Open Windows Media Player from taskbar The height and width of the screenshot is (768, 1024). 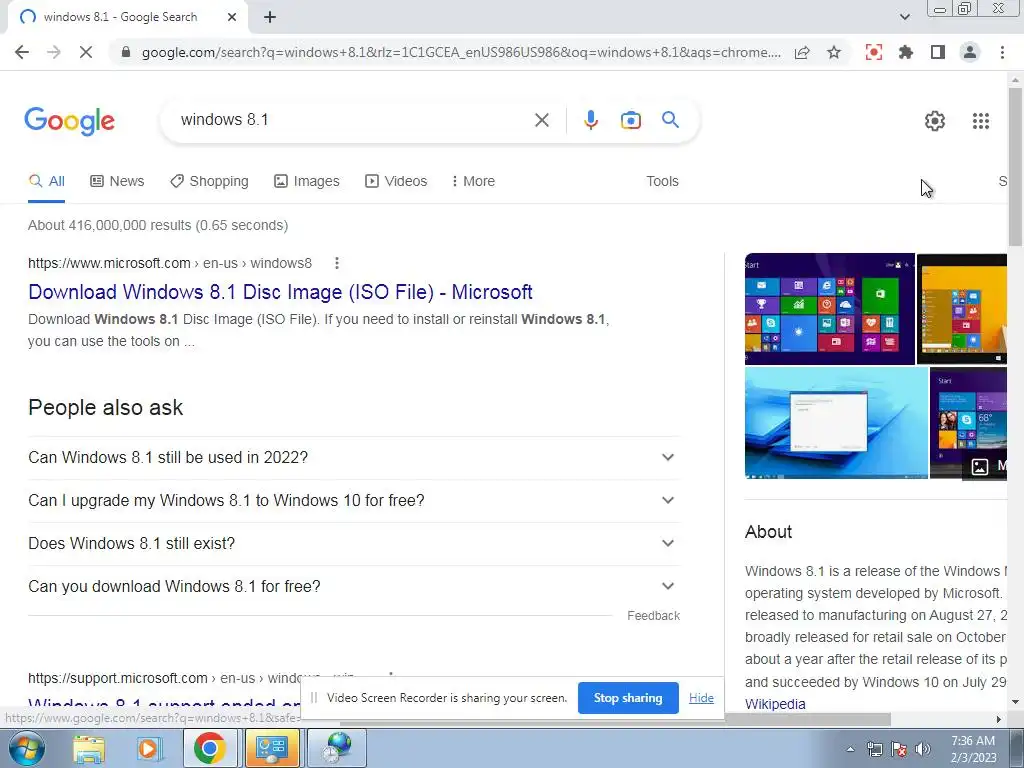149,748
